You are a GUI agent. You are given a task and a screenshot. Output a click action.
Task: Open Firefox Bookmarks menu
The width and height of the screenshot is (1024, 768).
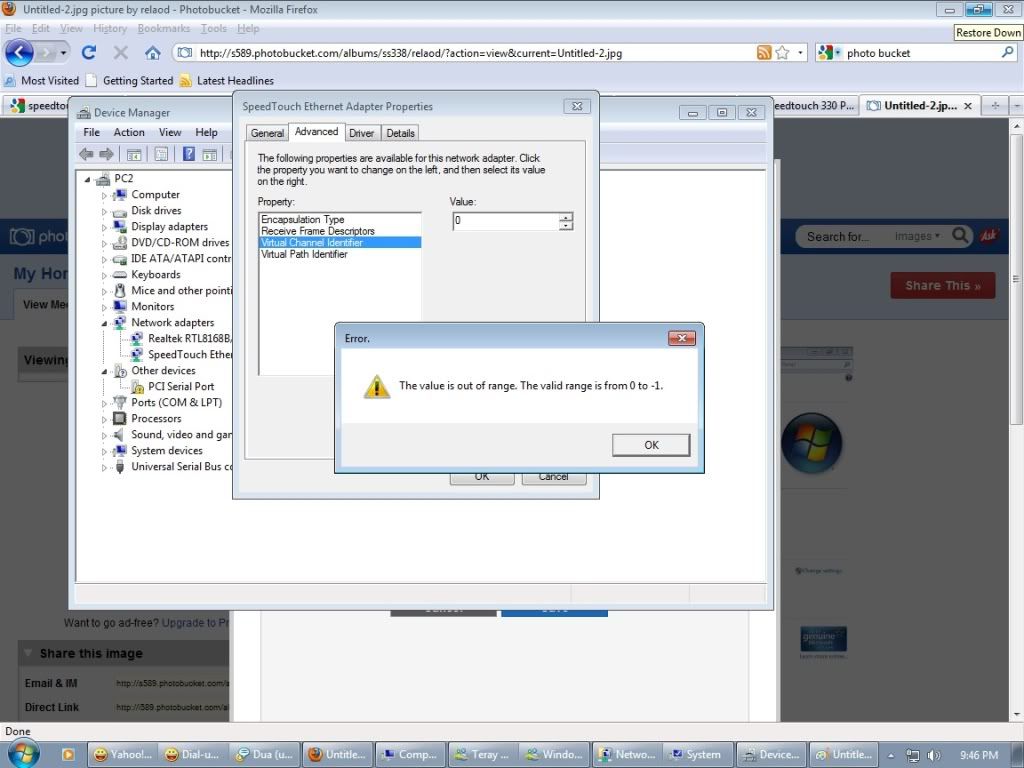point(163,28)
